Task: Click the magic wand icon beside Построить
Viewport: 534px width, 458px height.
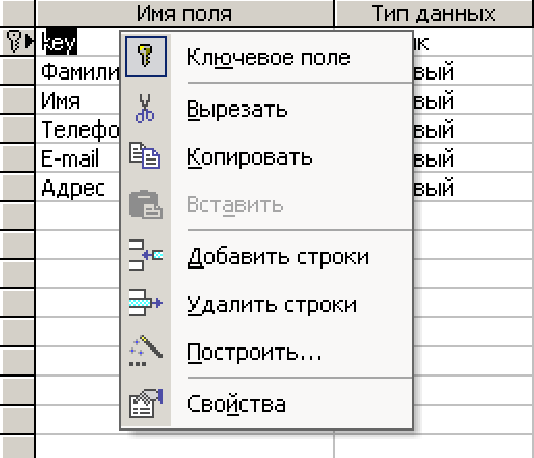Action: pos(146,350)
